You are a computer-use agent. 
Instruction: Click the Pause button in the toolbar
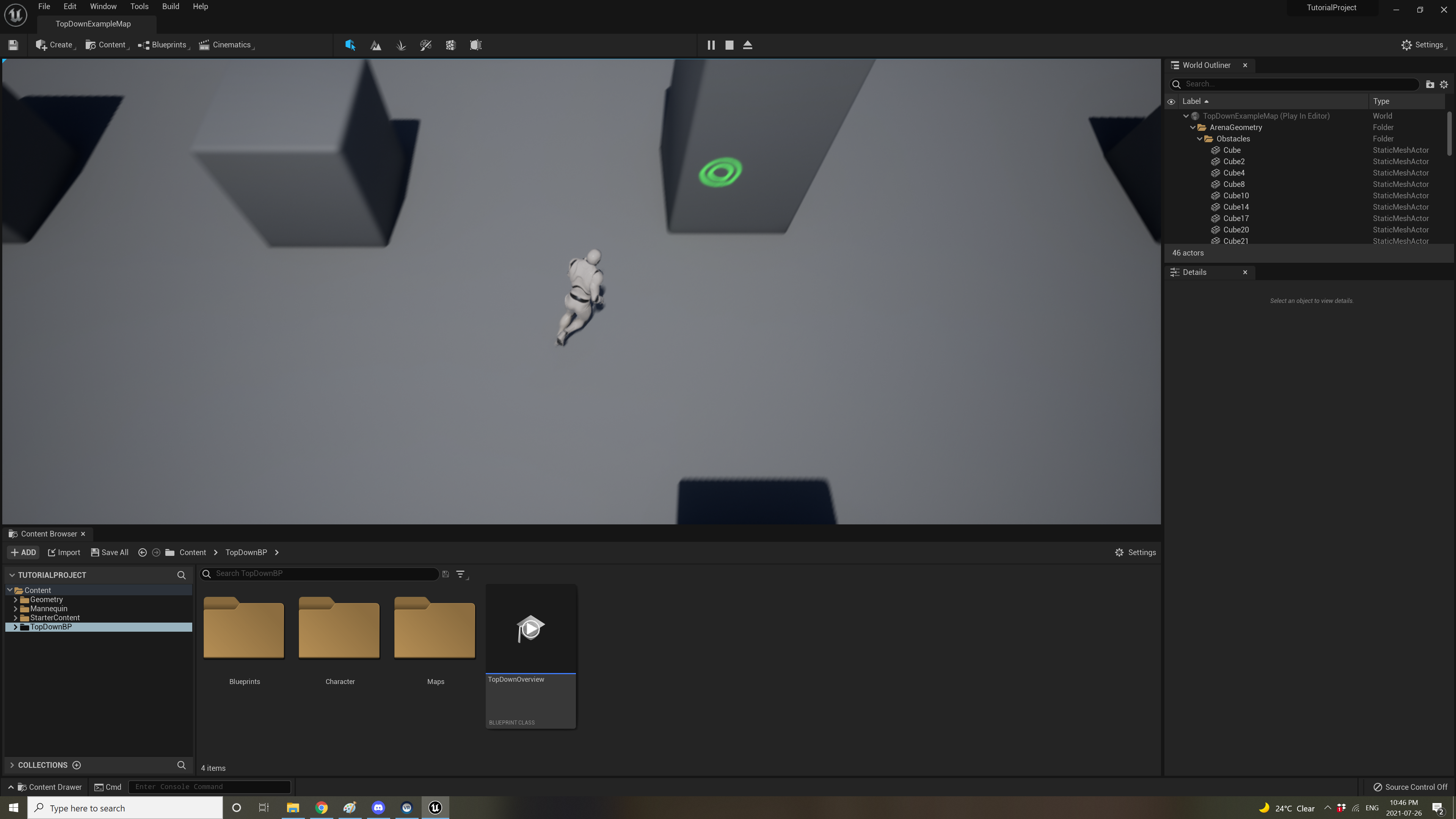pyautogui.click(x=711, y=45)
